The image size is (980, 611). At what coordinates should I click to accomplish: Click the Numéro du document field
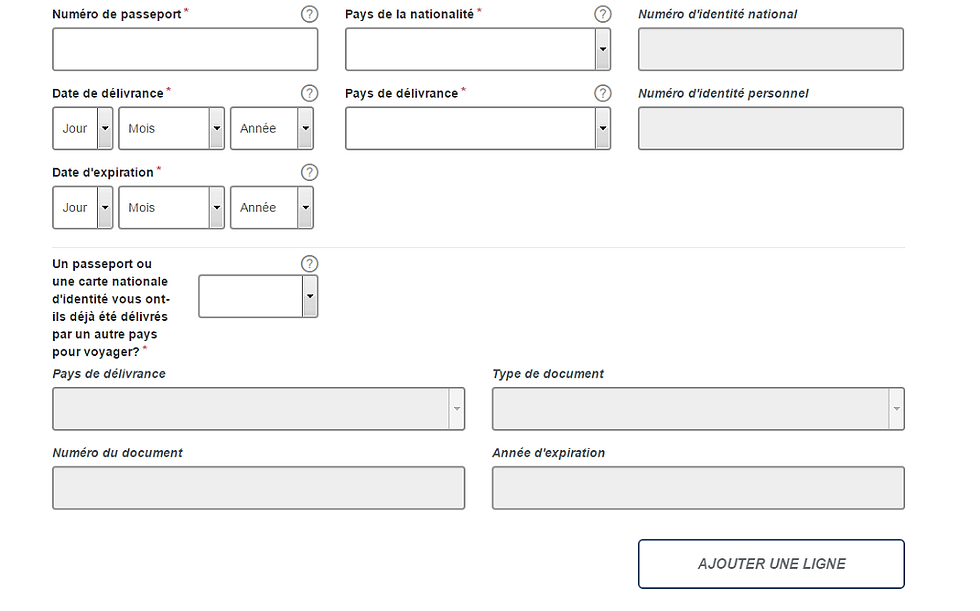(x=259, y=489)
